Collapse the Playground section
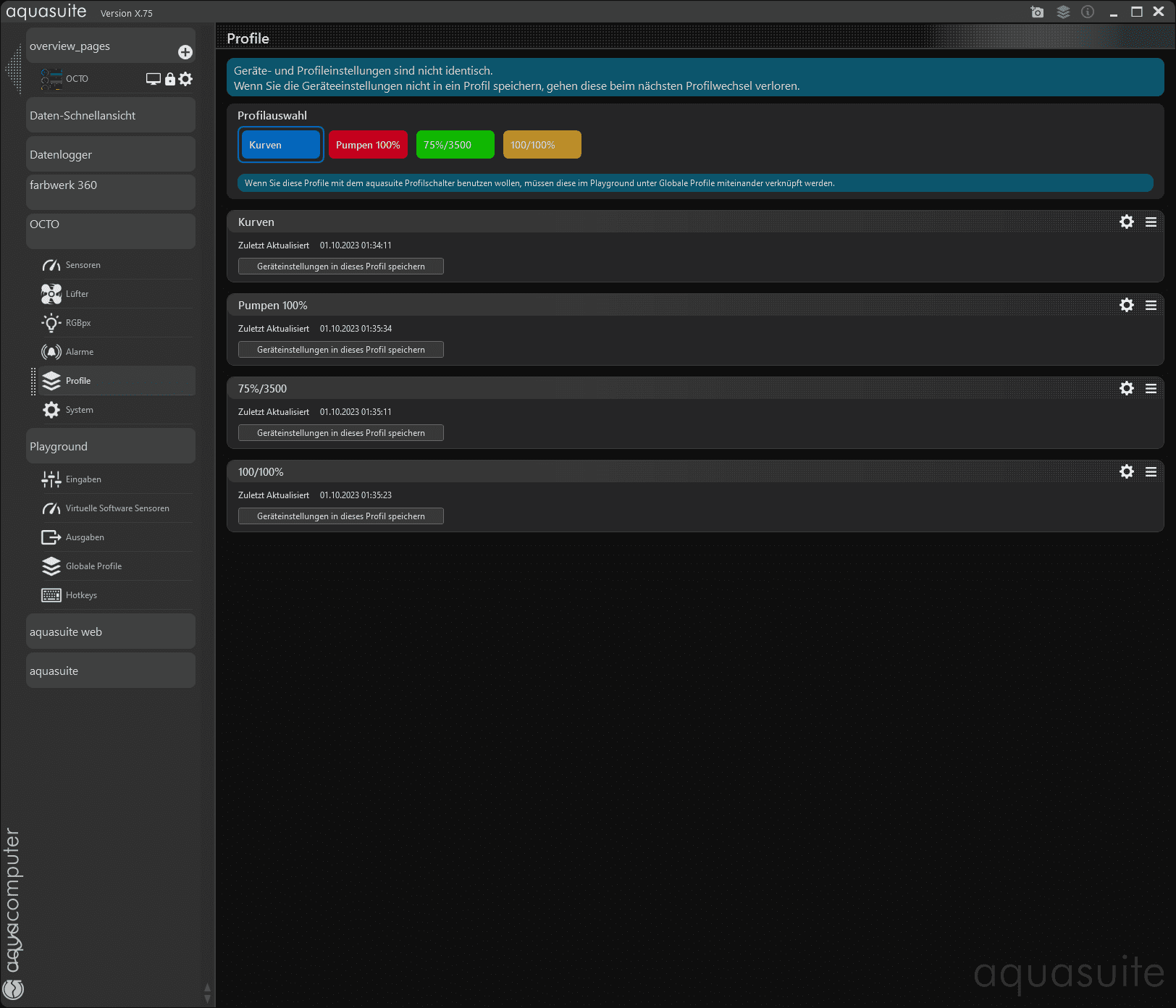Image resolution: width=1176 pixels, height=1008 pixels. pos(111,446)
